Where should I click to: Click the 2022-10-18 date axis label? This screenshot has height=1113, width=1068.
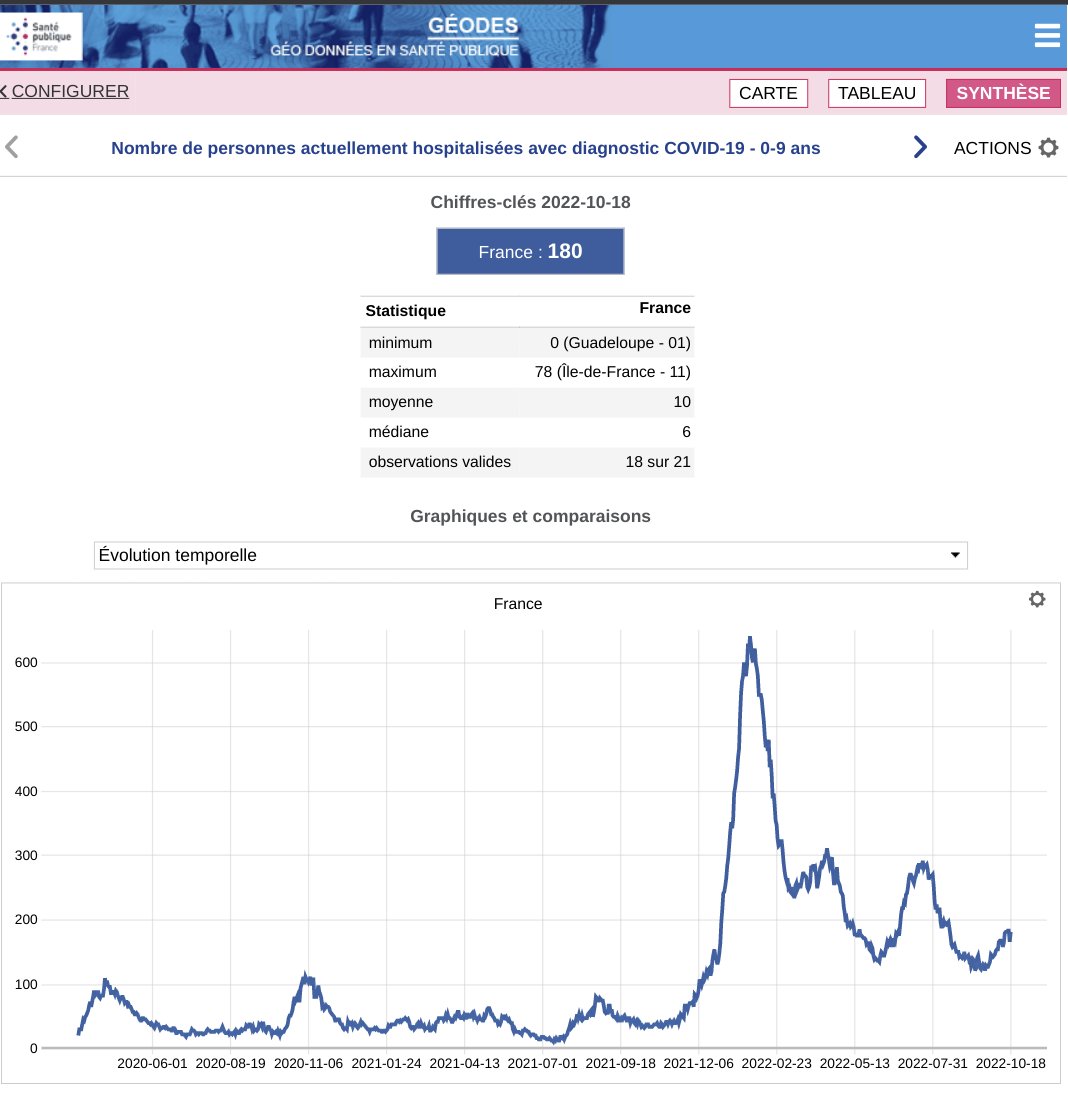1011,1063
